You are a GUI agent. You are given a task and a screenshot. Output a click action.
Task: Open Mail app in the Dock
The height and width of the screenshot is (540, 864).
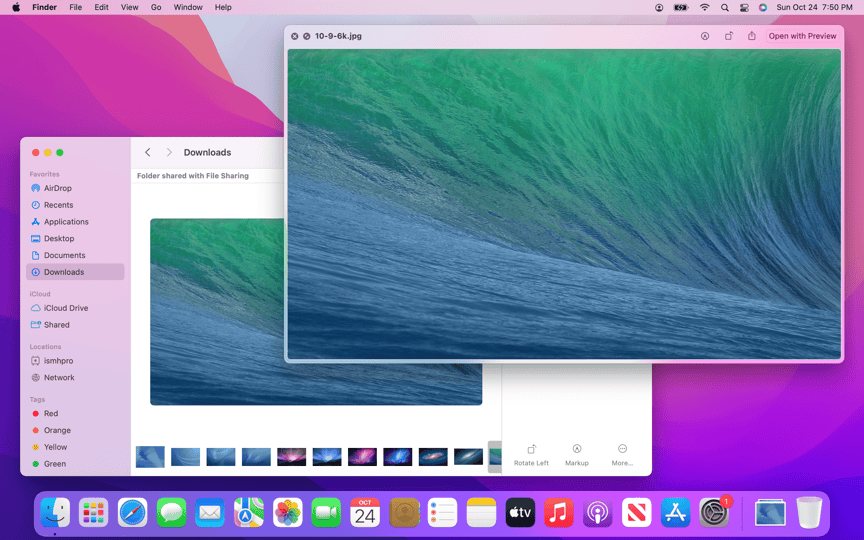click(x=210, y=512)
